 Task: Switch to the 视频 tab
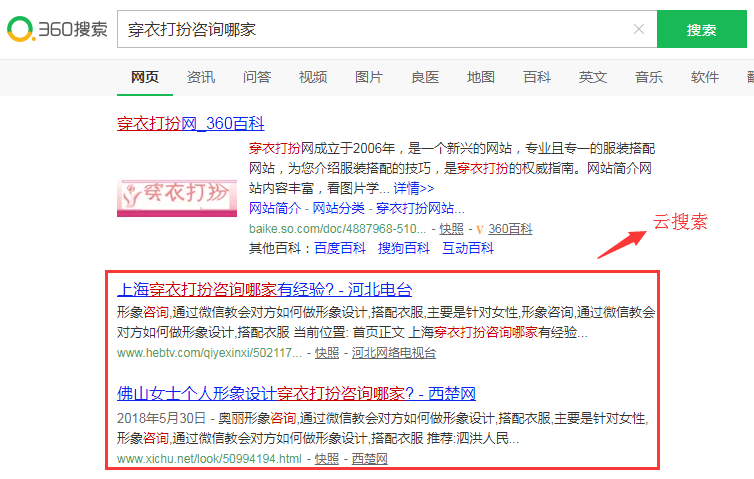[x=313, y=77]
